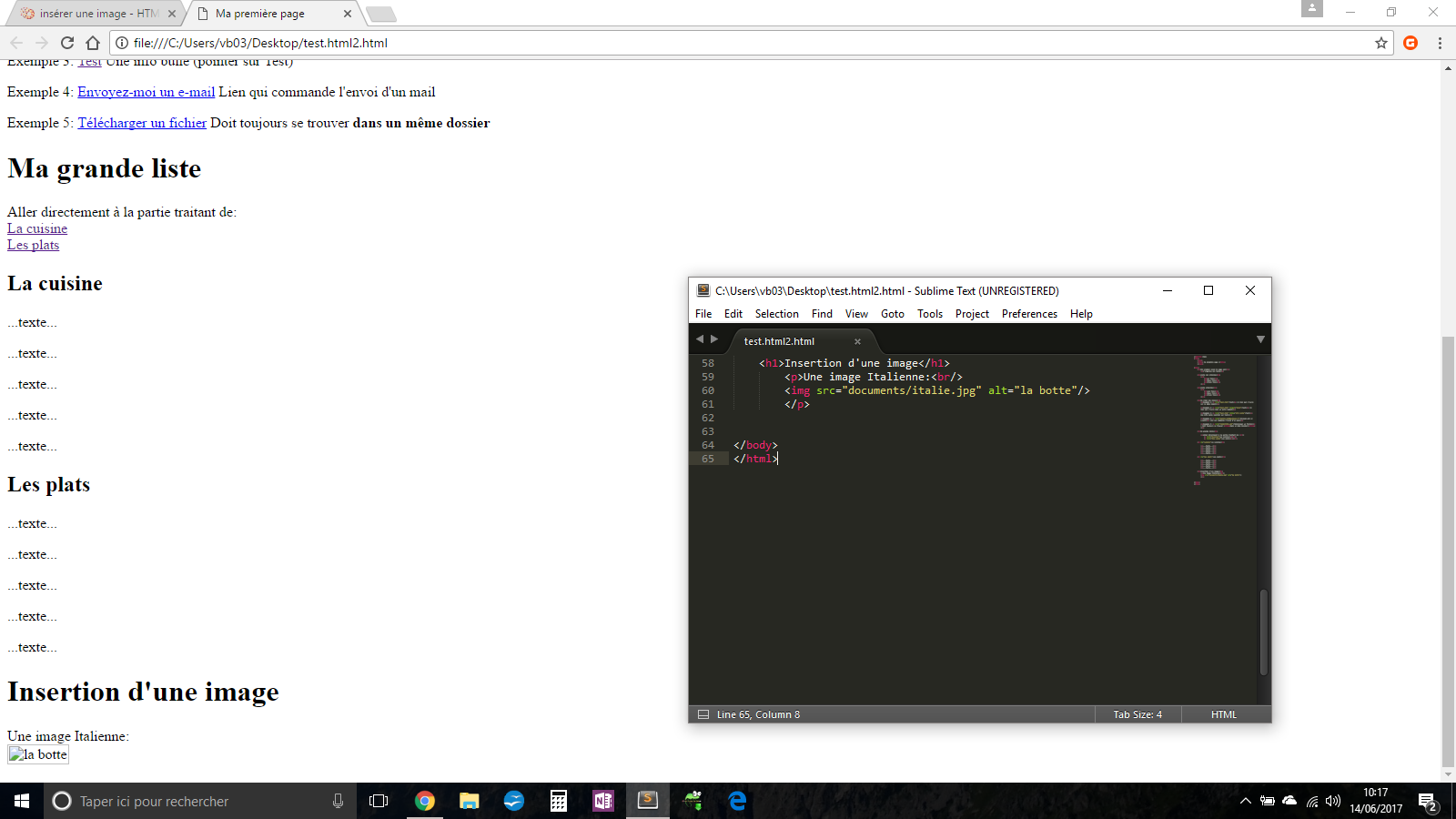Bookmark the page with the star icon

[1382, 43]
